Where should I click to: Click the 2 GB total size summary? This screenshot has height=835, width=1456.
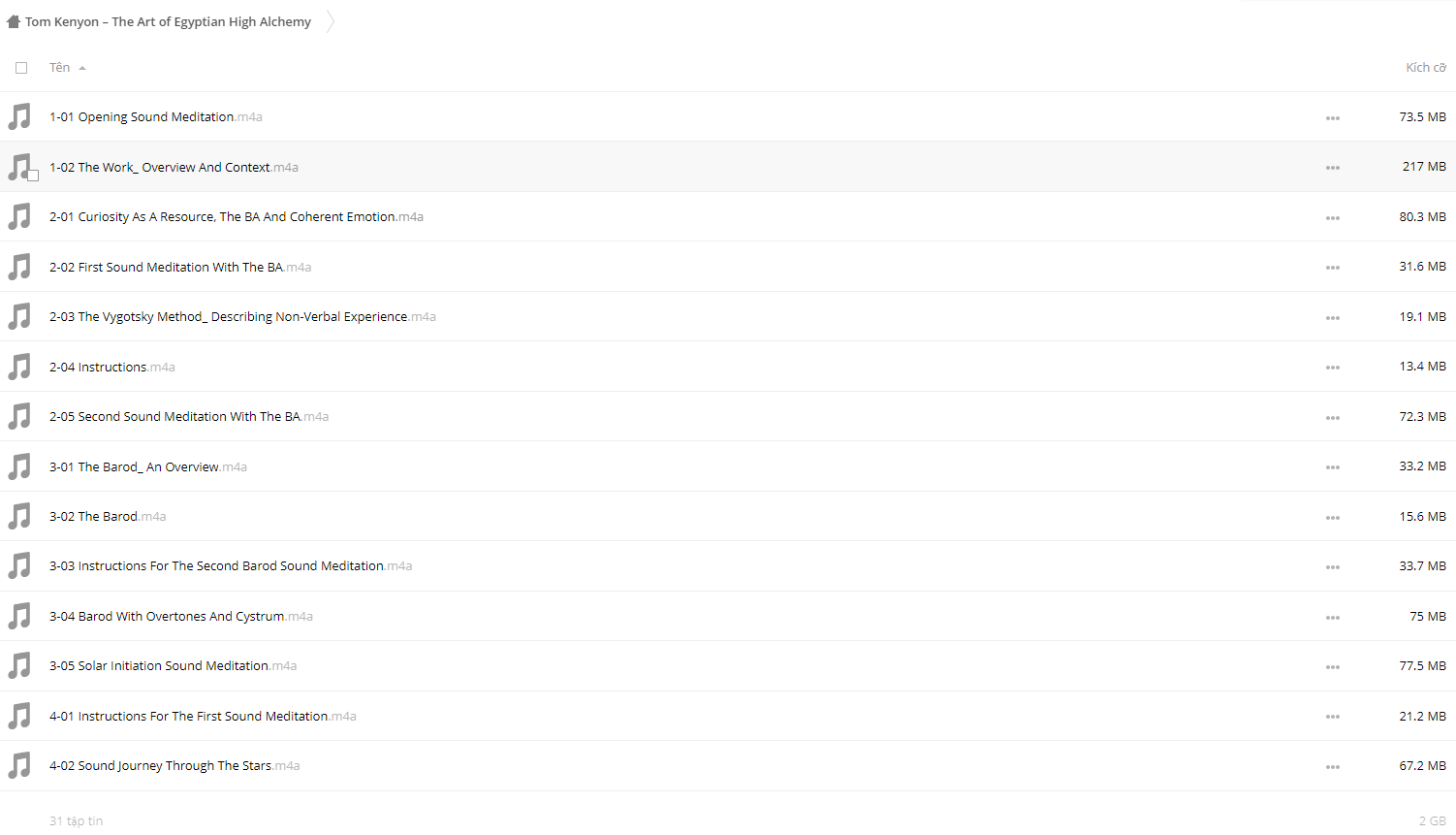(x=1433, y=820)
